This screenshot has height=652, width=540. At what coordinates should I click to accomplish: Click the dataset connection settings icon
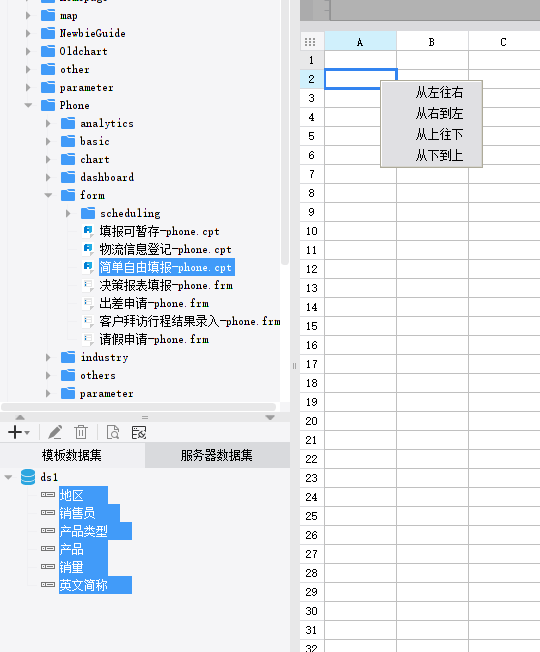point(139,432)
